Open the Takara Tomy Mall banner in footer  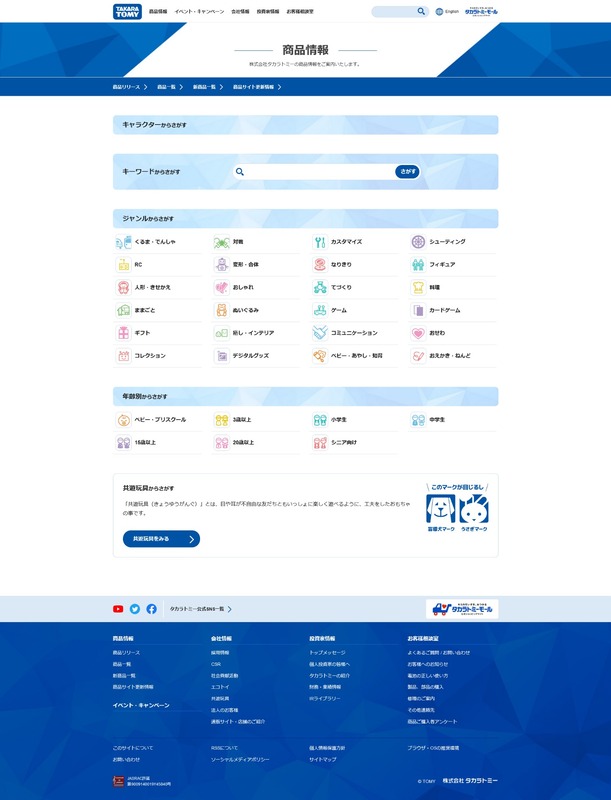click(x=462, y=609)
